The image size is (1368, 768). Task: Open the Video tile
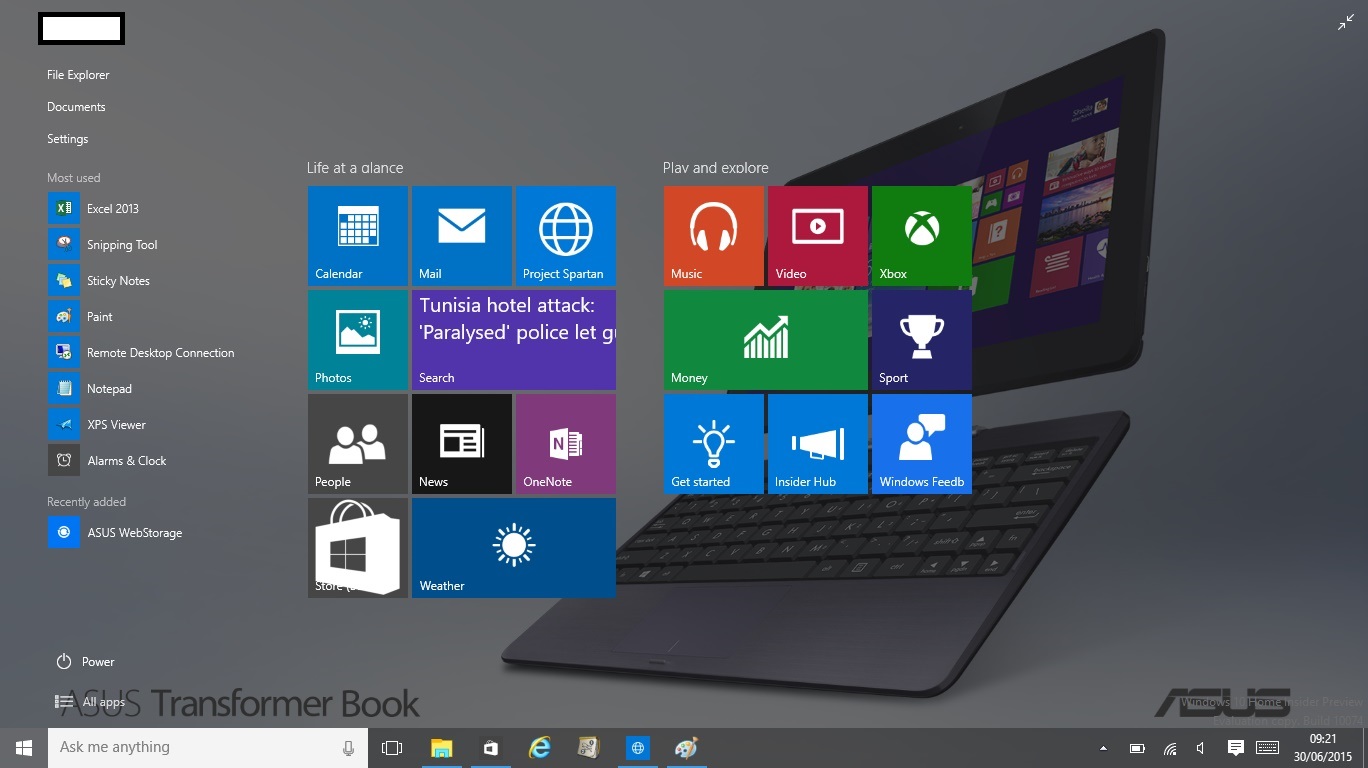818,236
